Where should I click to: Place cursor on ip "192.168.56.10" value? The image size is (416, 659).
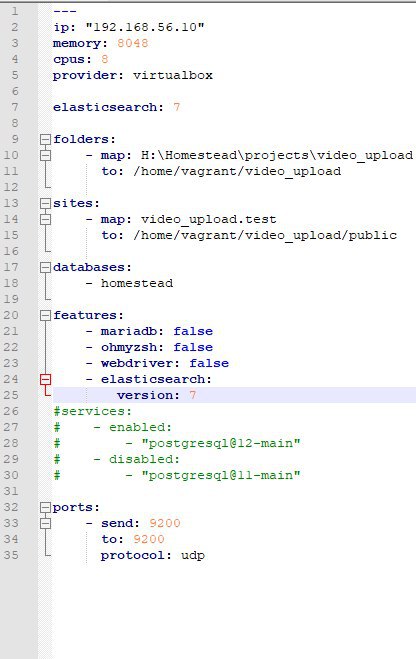[x=145, y=27]
